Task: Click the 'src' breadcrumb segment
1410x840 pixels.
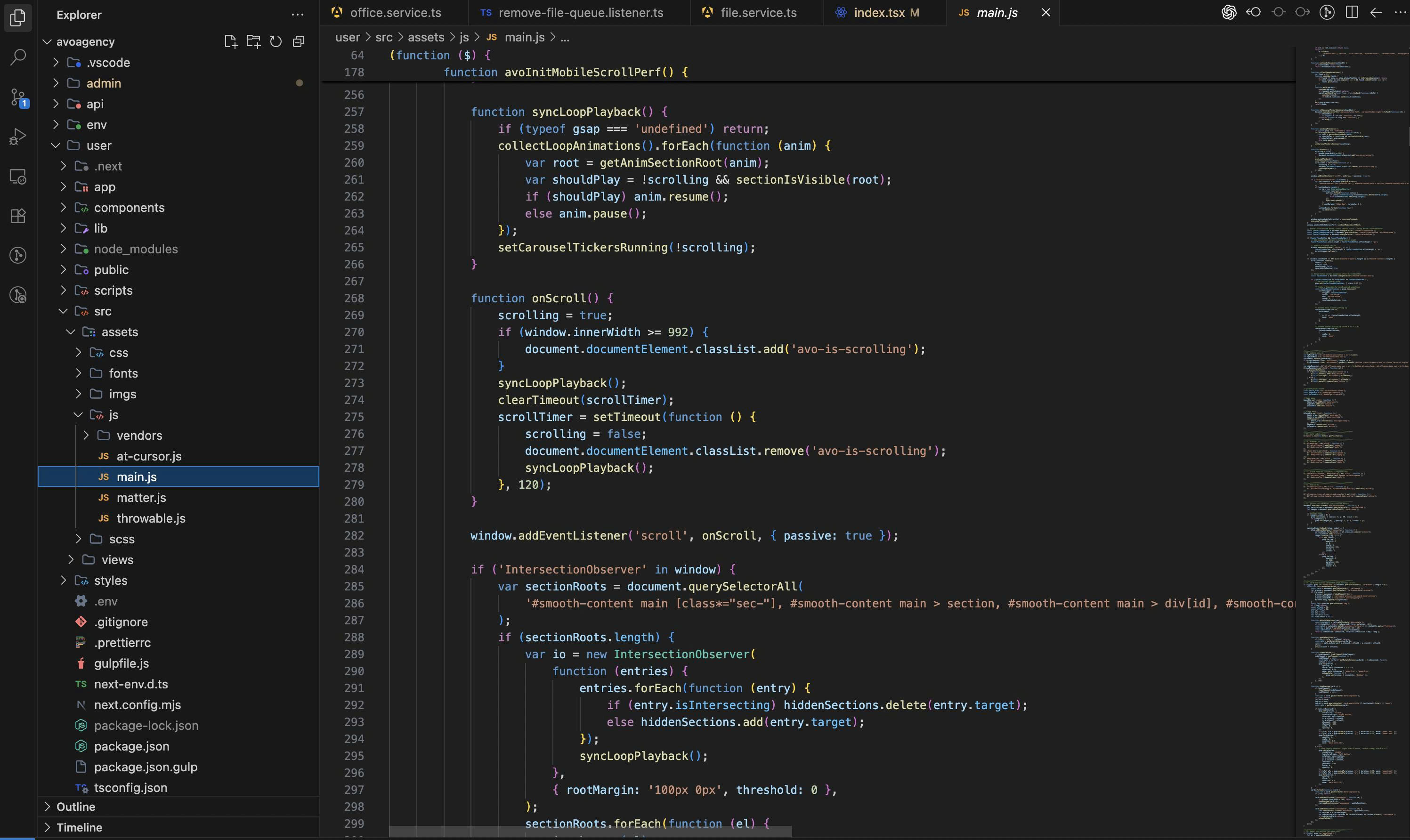Action: coord(384,37)
